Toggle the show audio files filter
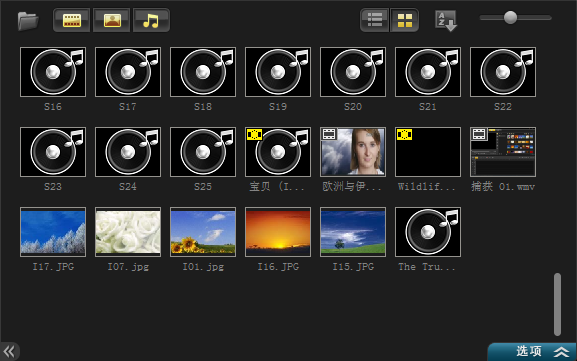Viewport: 577px width, 361px height. [x=151, y=20]
